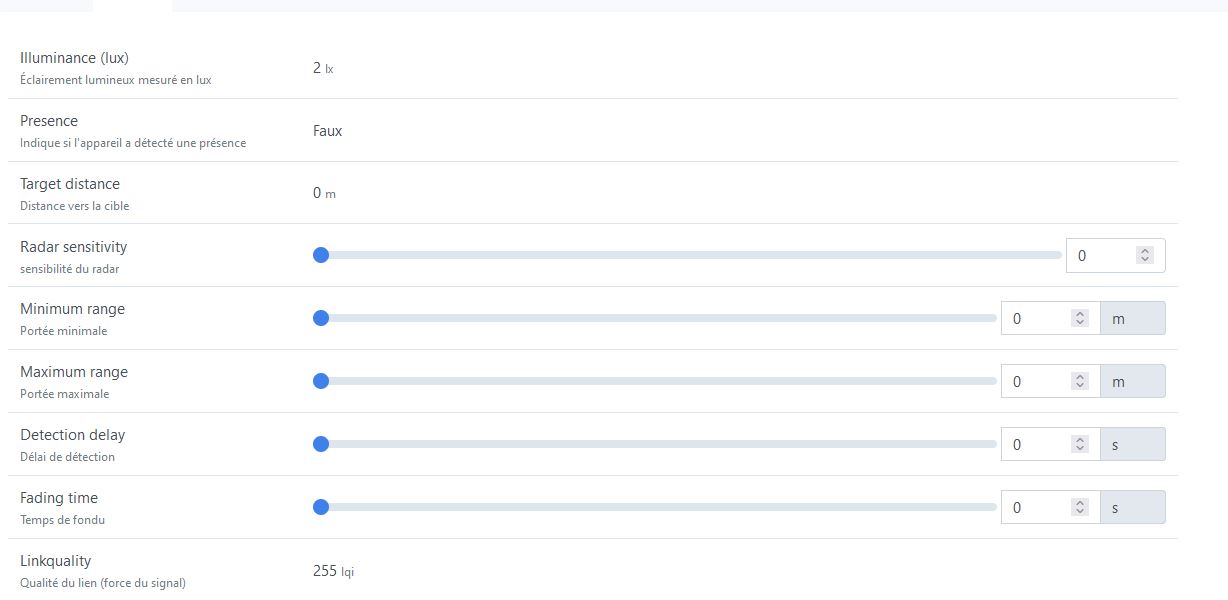Focus the Radar sensitivity number field
This screenshot has width=1228, height=600.
(x=1115, y=255)
